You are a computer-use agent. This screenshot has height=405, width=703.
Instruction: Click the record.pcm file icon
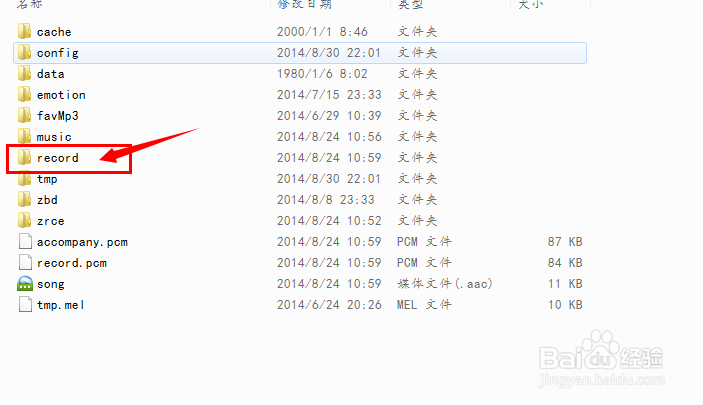tap(25, 263)
